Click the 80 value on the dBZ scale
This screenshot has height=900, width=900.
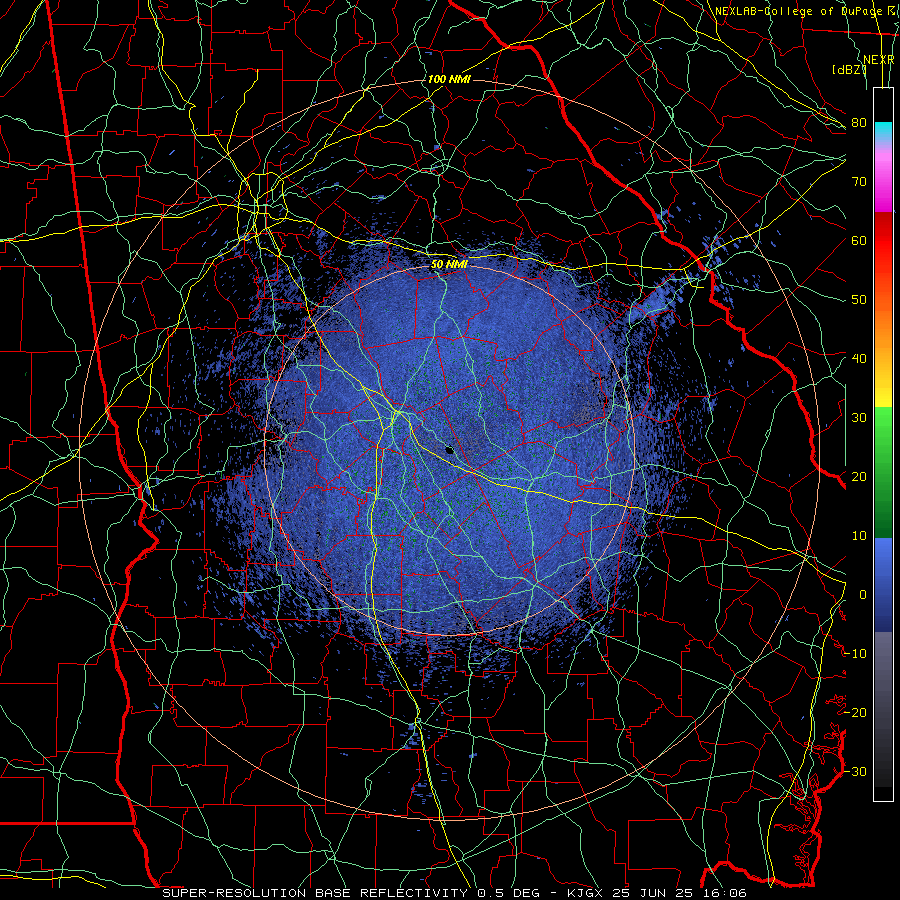pyautogui.click(x=859, y=122)
